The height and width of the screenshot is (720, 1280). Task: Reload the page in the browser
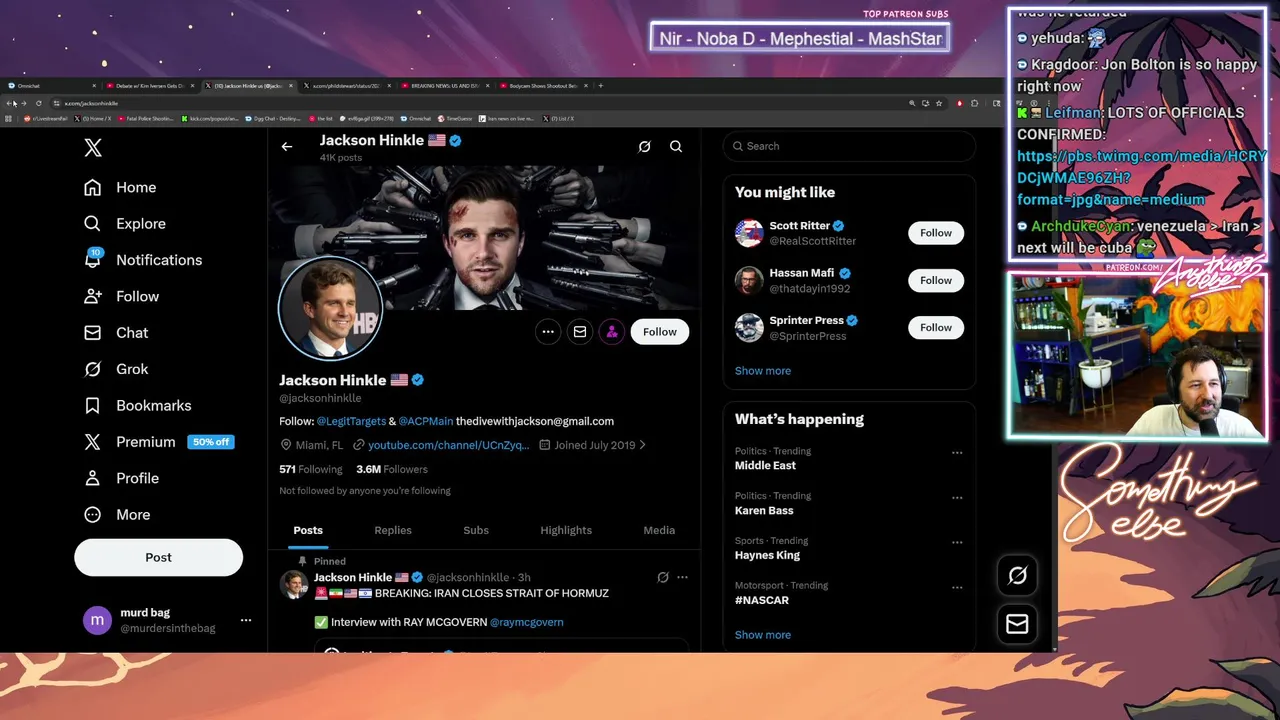click(38, 103)
